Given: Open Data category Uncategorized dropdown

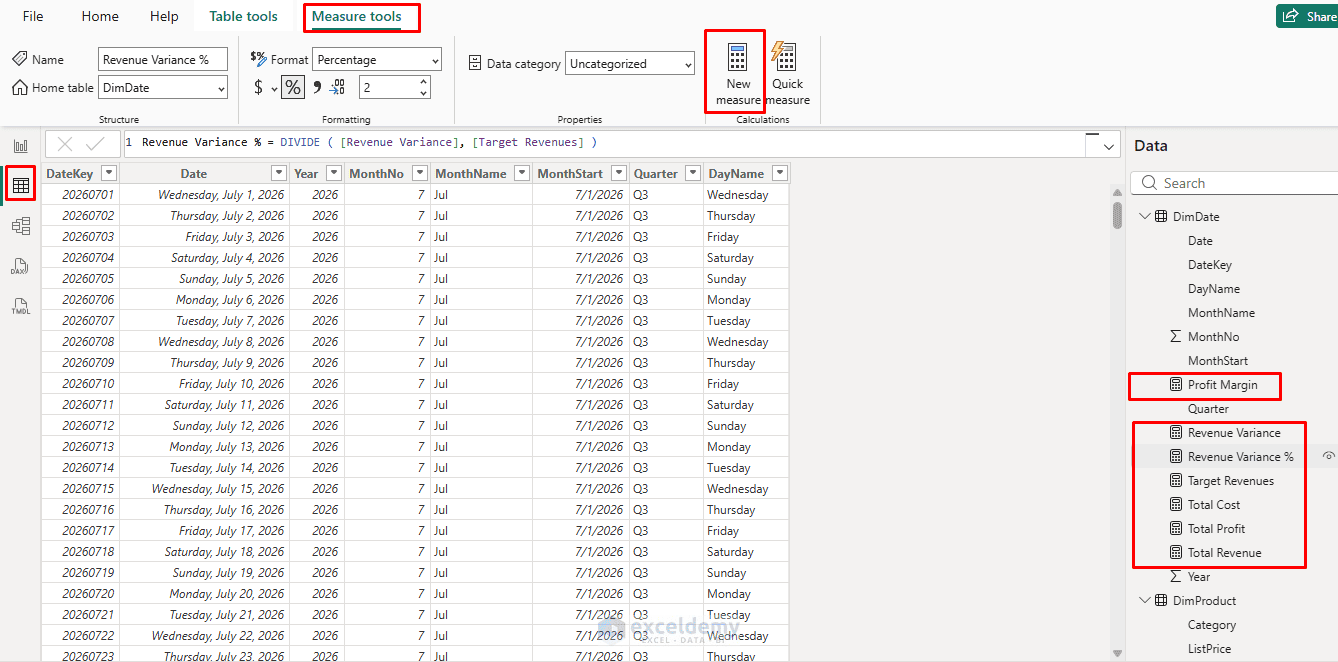Looking at the screenshot, I should (x=630, y=64).
